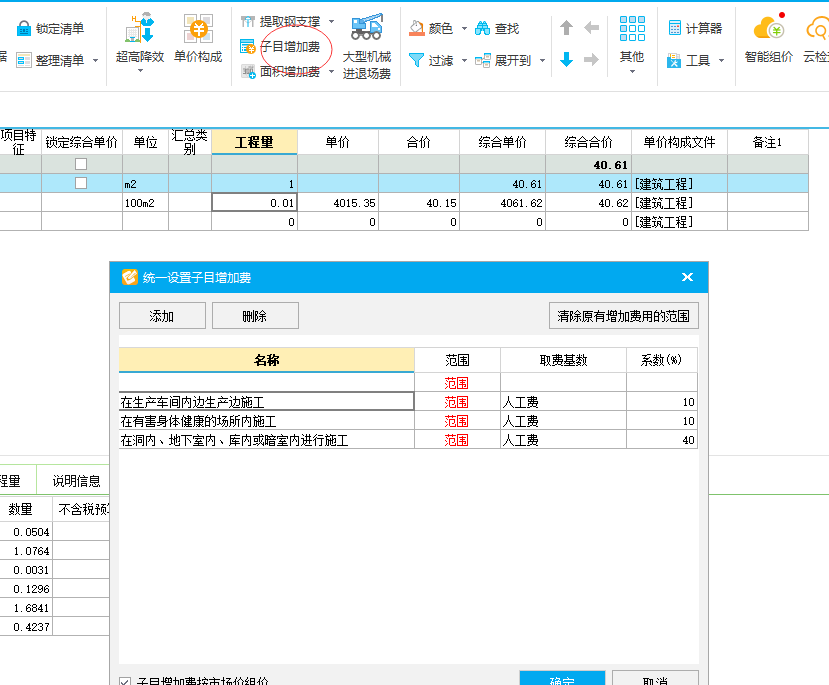Click the 添加 button

pyautogui.click(x=162, y=316)
